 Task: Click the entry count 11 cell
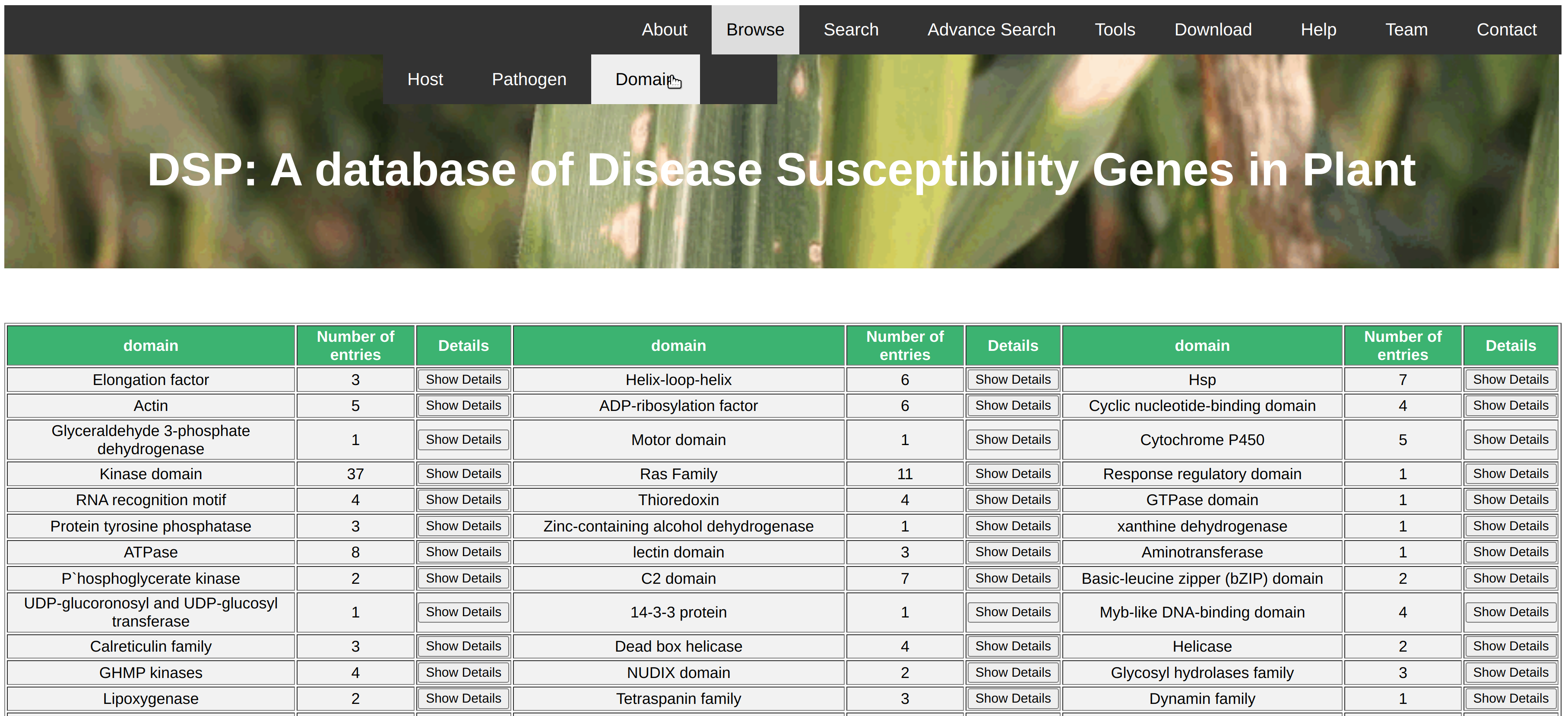(905, 474)
